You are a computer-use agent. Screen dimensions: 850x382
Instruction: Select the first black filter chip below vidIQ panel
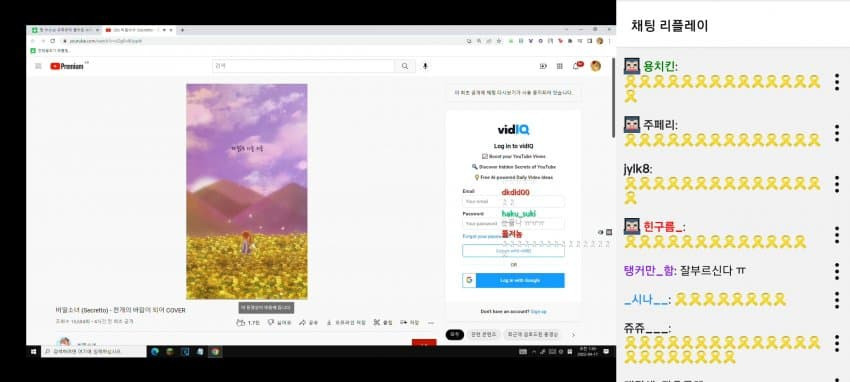coord(455,335)
